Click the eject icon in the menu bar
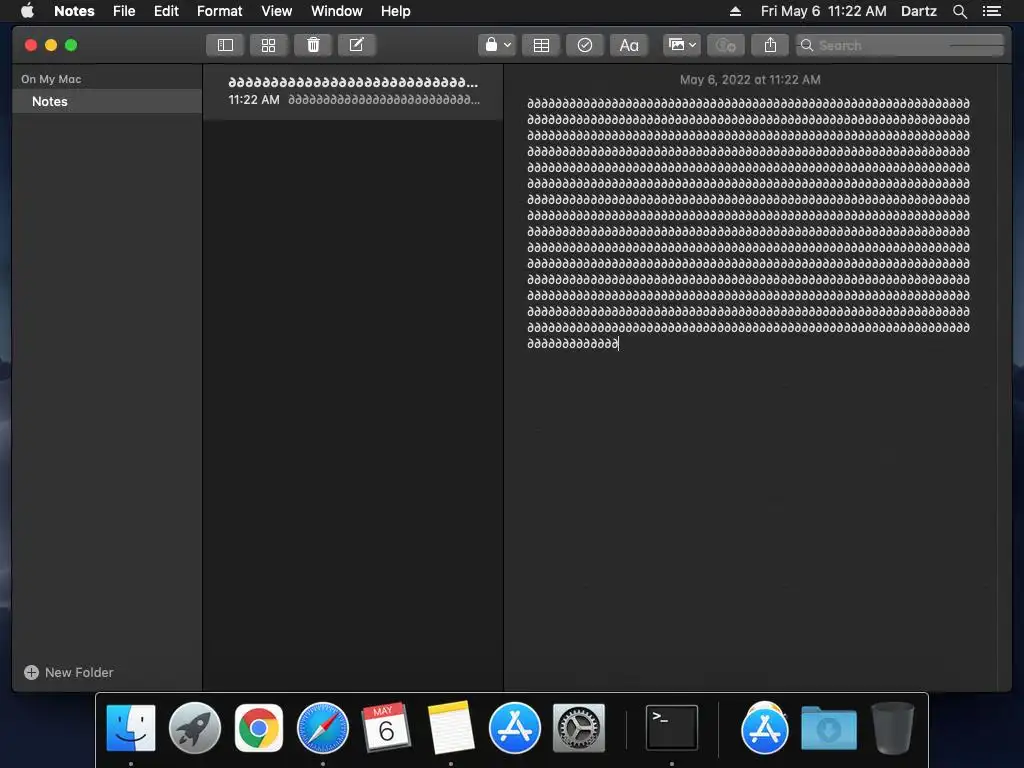Viewport: 1024px width, 768px height. click(x=735, y=11)
